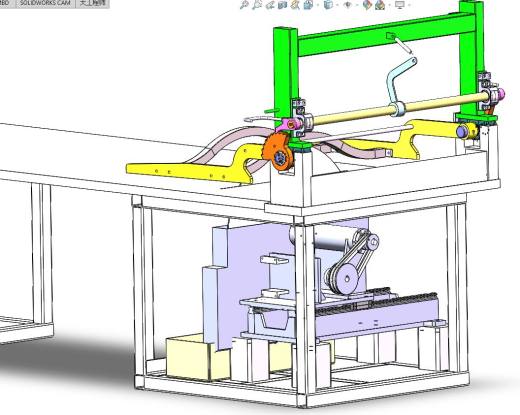520x415 pixels.
Task: Expand the Display Style dropdown arrow
Action: coord(337,5)
